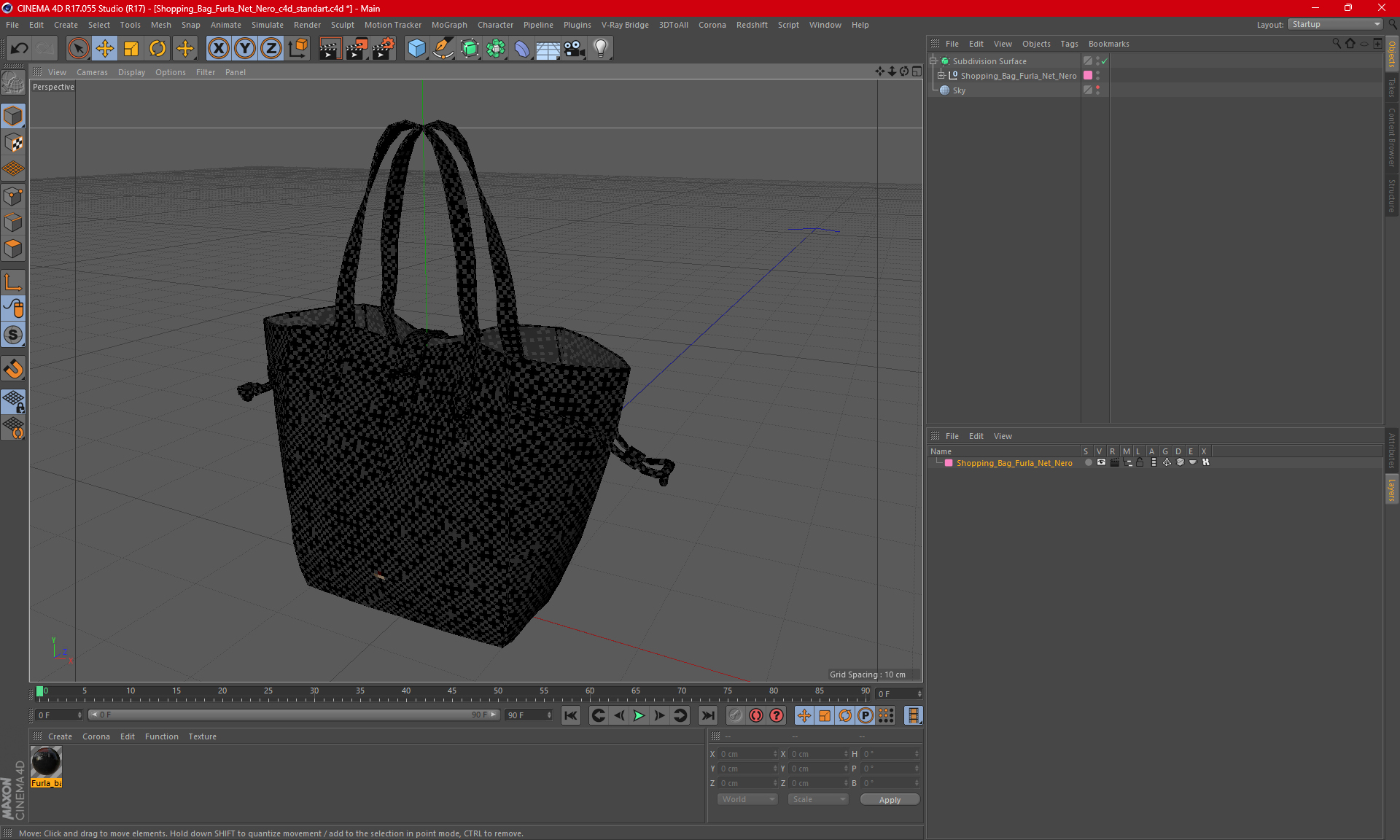Click frame 45 on timeline ruler

pos(452,691)
